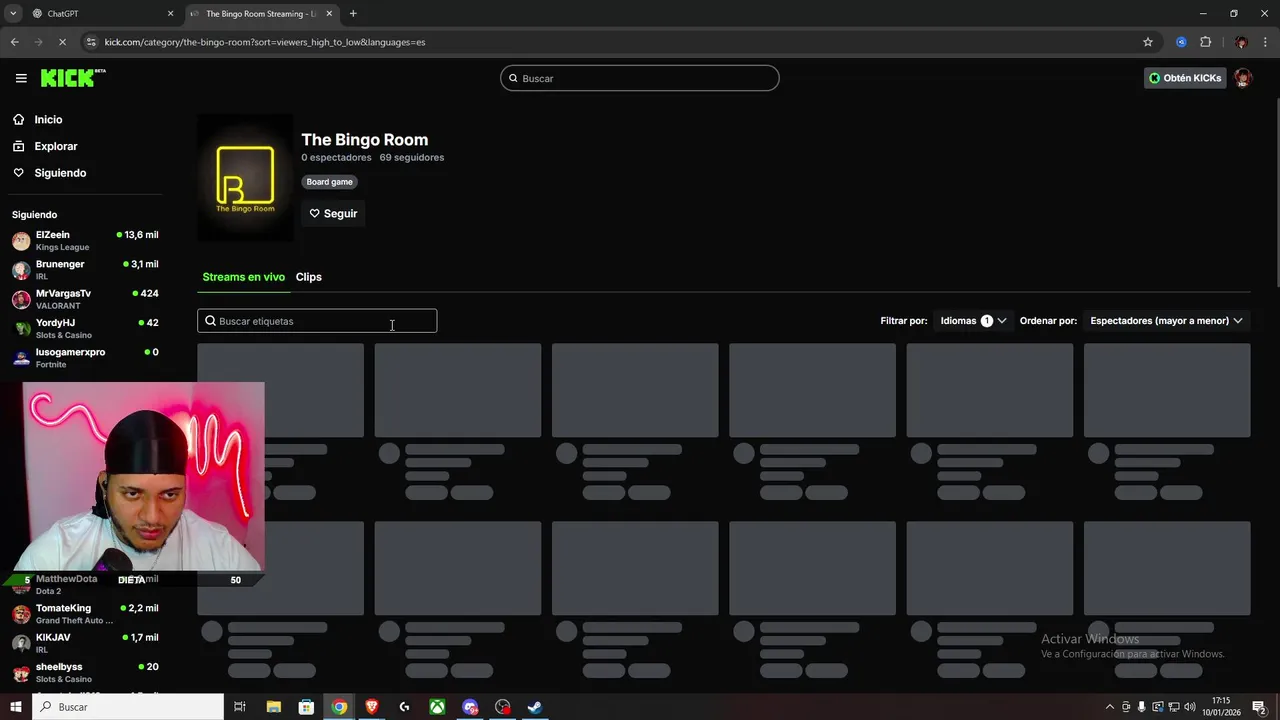The width and height of the screenshot is (1280, 720).
Task: Open the Extensions puzzle icon
Action: coord(1205,42)
